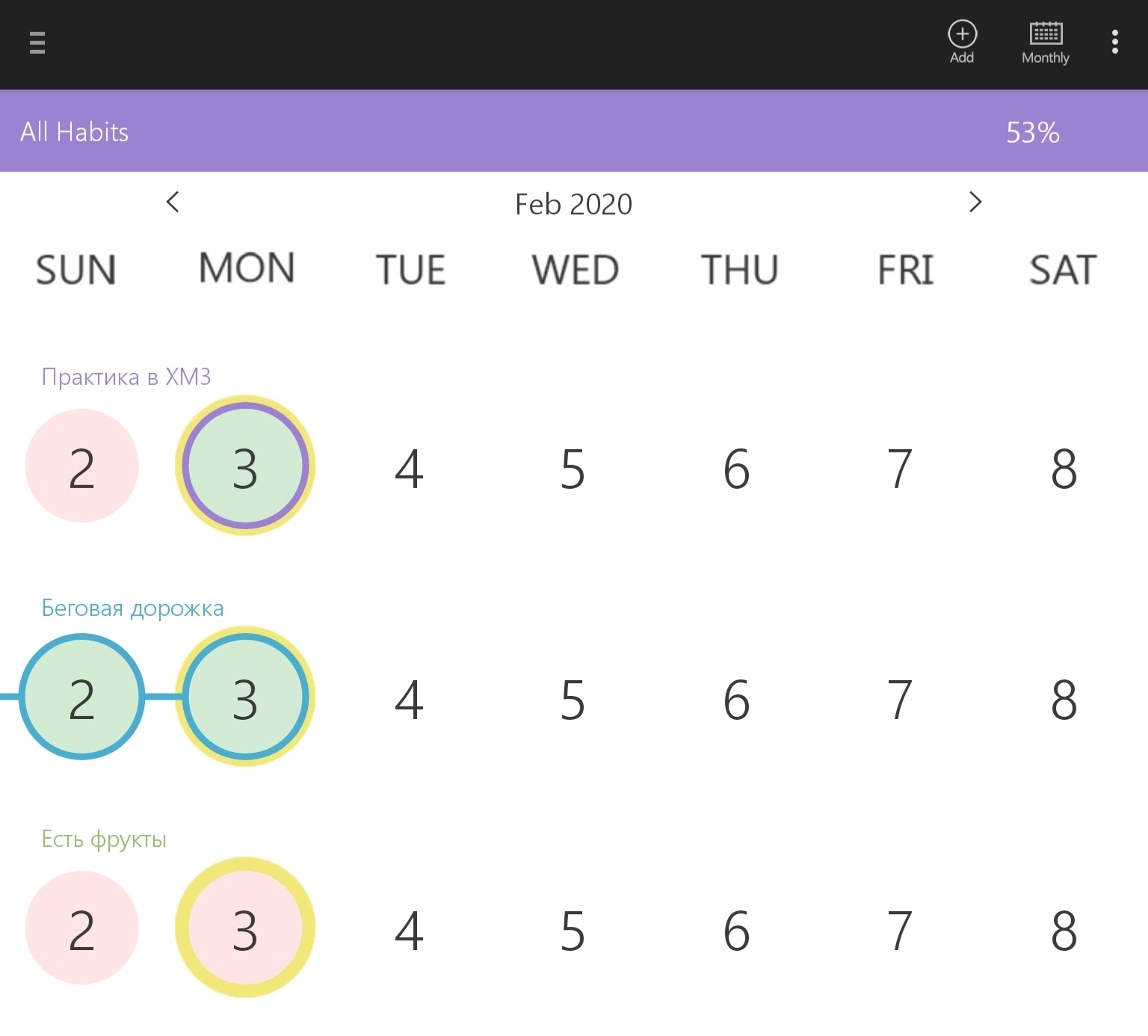Open the hamburger navigation menu

tap(37, 43)
